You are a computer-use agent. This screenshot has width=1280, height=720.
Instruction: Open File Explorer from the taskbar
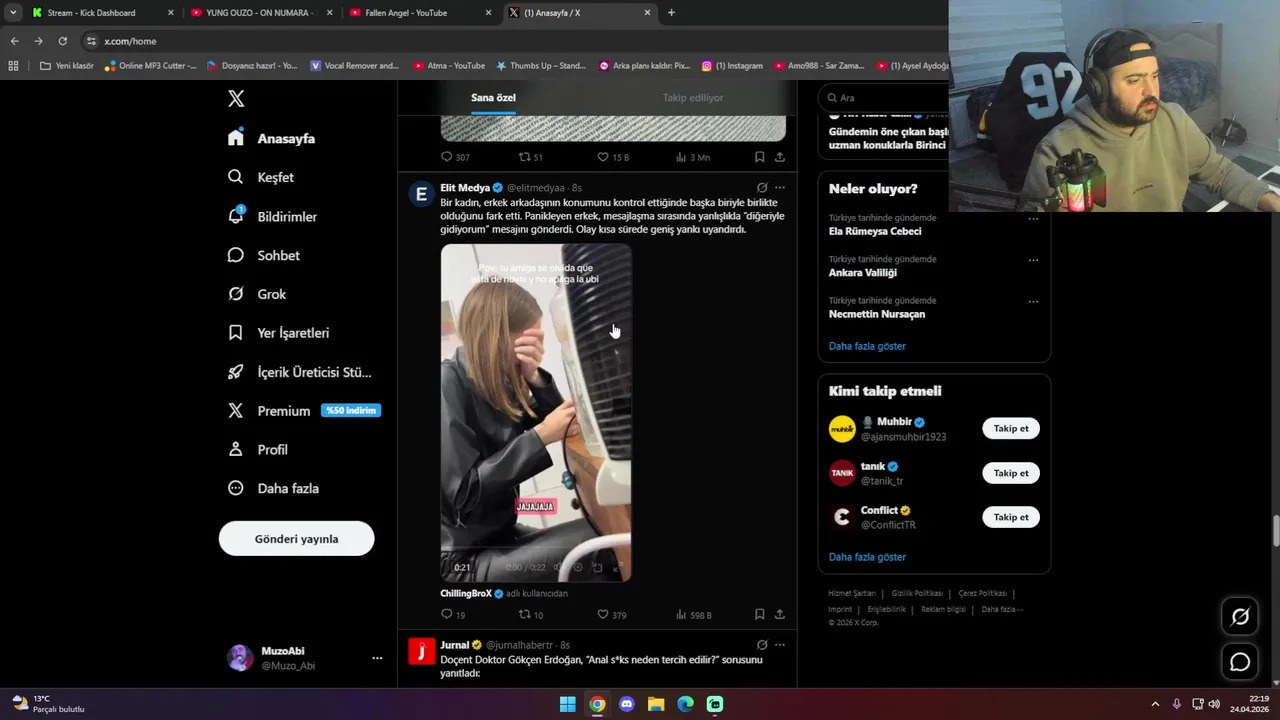tap(656, 704)
